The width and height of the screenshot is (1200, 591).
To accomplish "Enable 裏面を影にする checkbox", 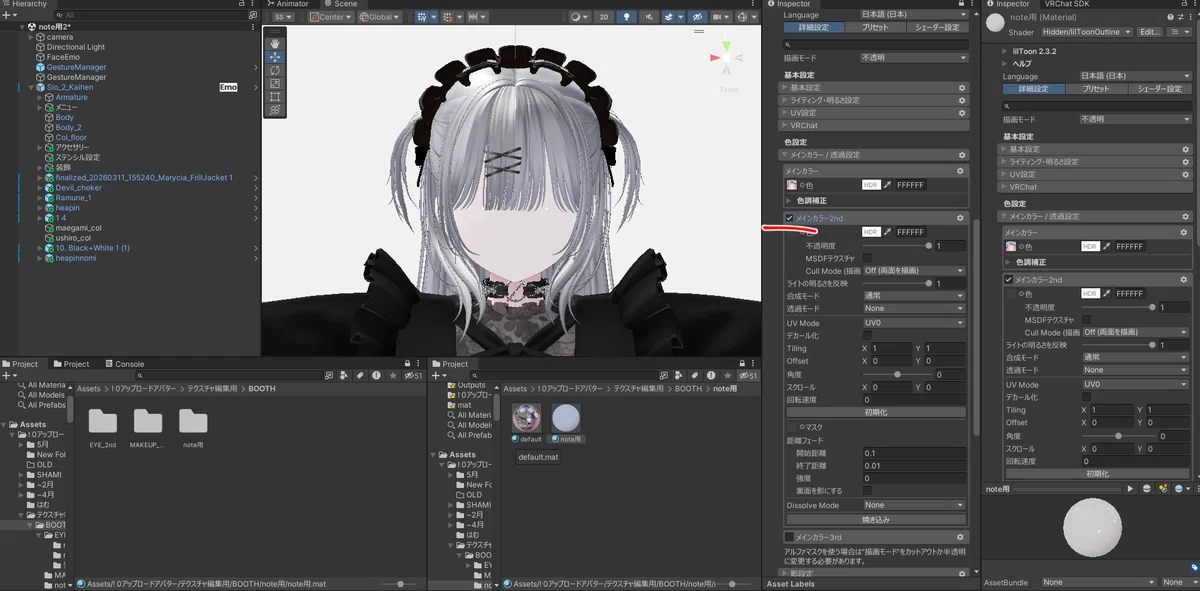I will click(x=867, y=491).
